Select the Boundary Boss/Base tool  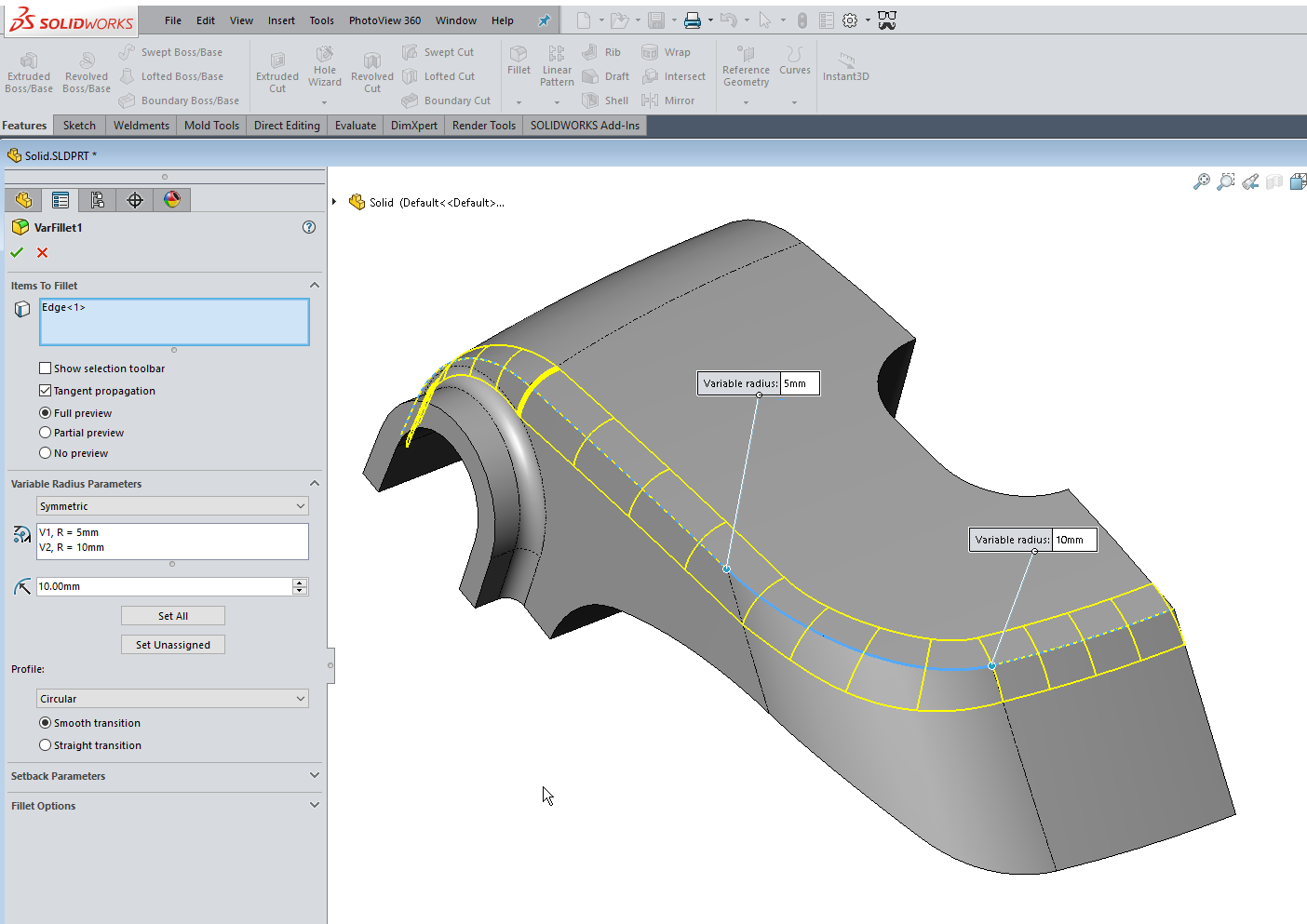(179, 100)
